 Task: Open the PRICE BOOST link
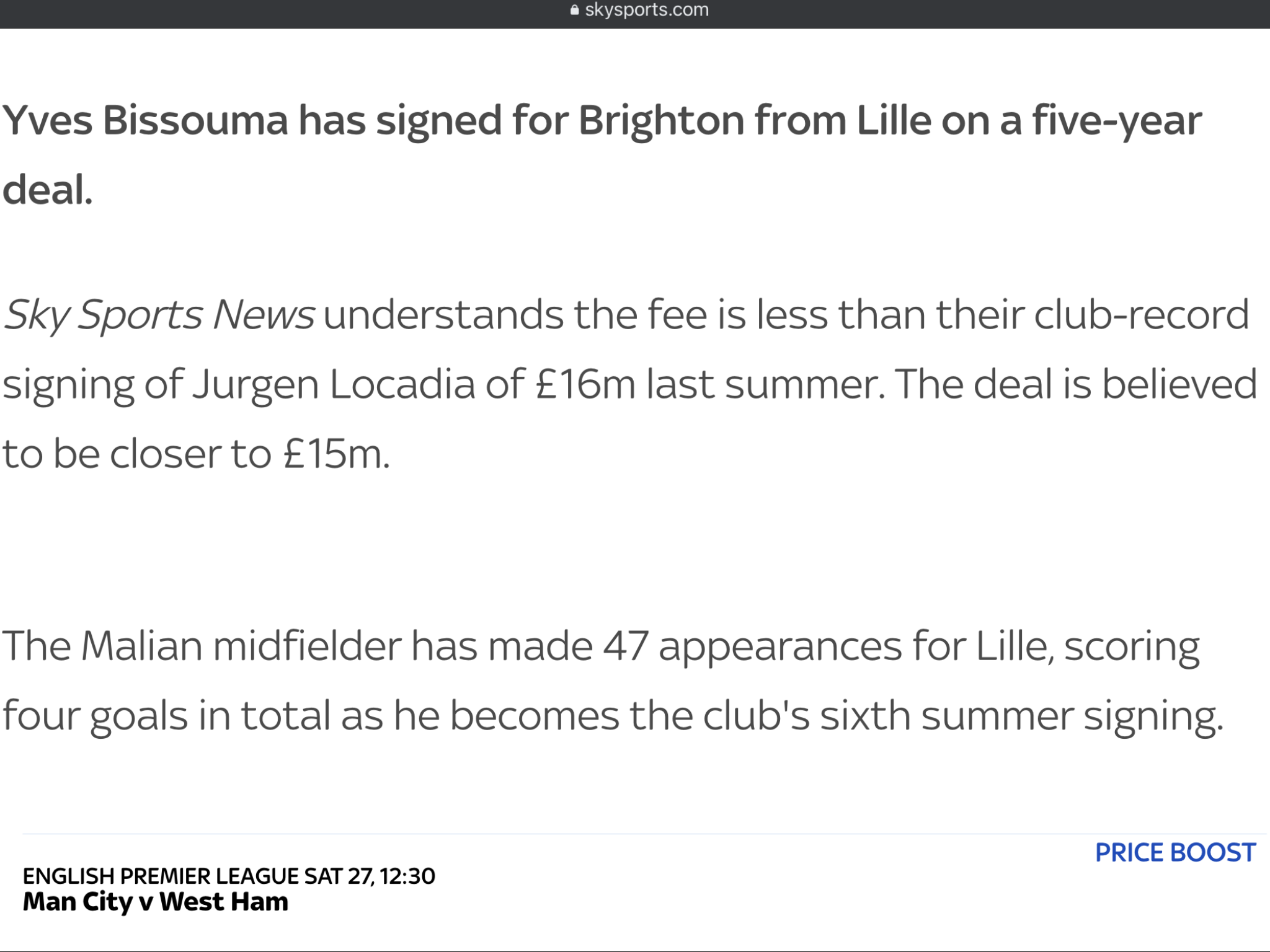coord(1175,853)
